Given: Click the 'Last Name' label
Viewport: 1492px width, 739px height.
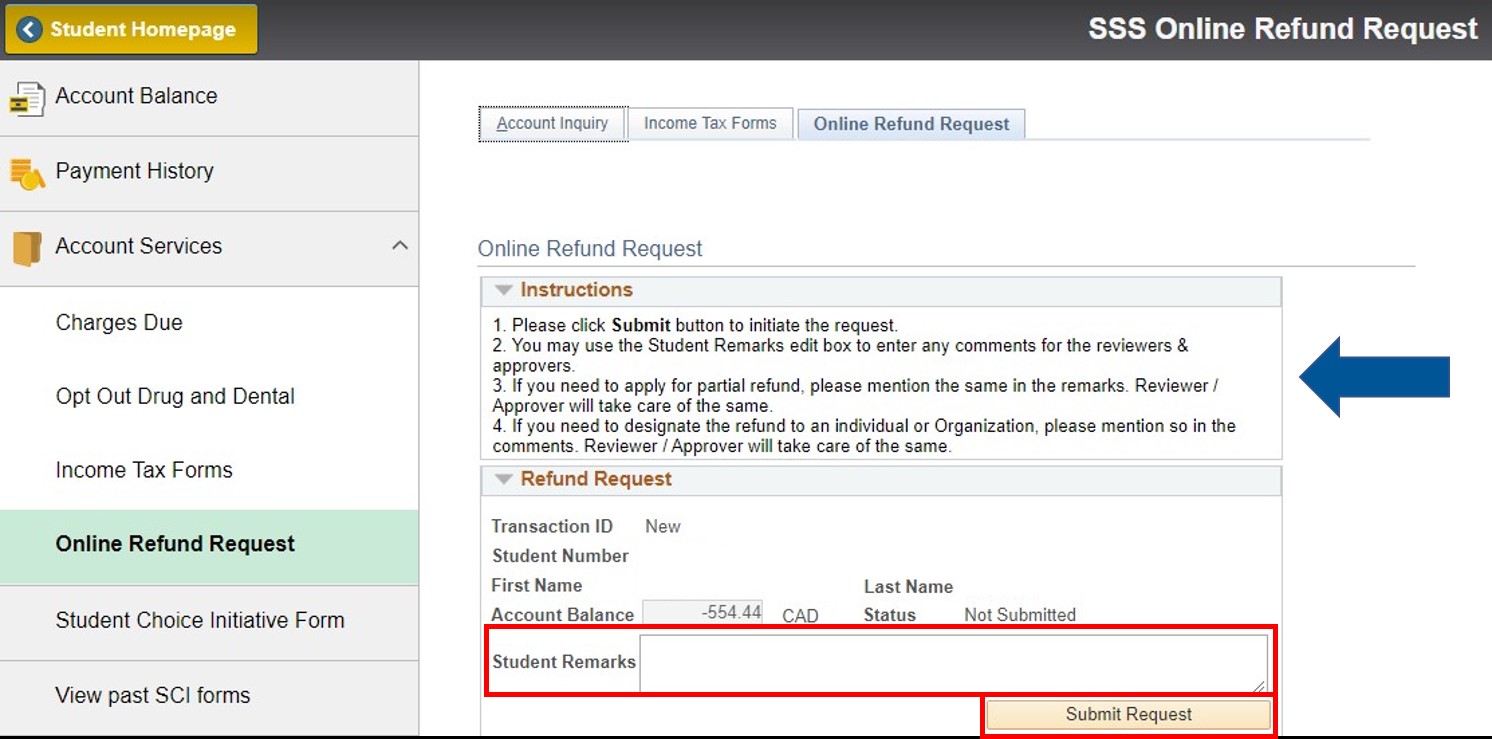Looking at the screenshot, I should (x=908, y=587).
